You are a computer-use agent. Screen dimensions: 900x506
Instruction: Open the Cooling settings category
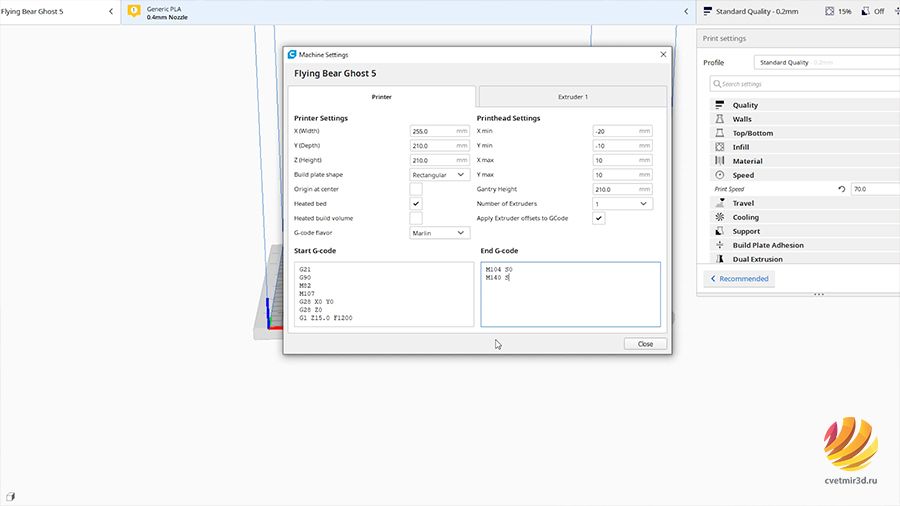[x=804, y=217]
